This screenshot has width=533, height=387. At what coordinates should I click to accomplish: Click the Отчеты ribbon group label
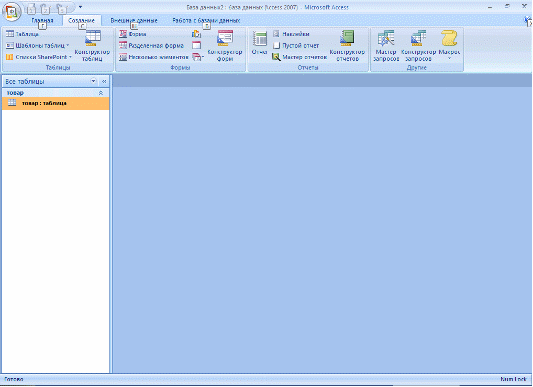point(308,68)
